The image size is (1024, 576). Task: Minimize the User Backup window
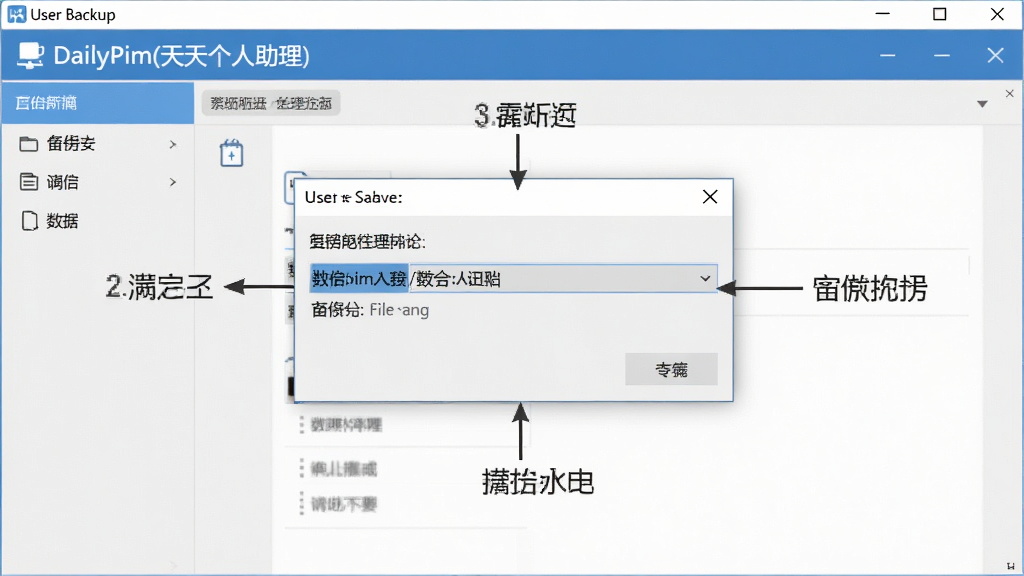click(882, 14)
